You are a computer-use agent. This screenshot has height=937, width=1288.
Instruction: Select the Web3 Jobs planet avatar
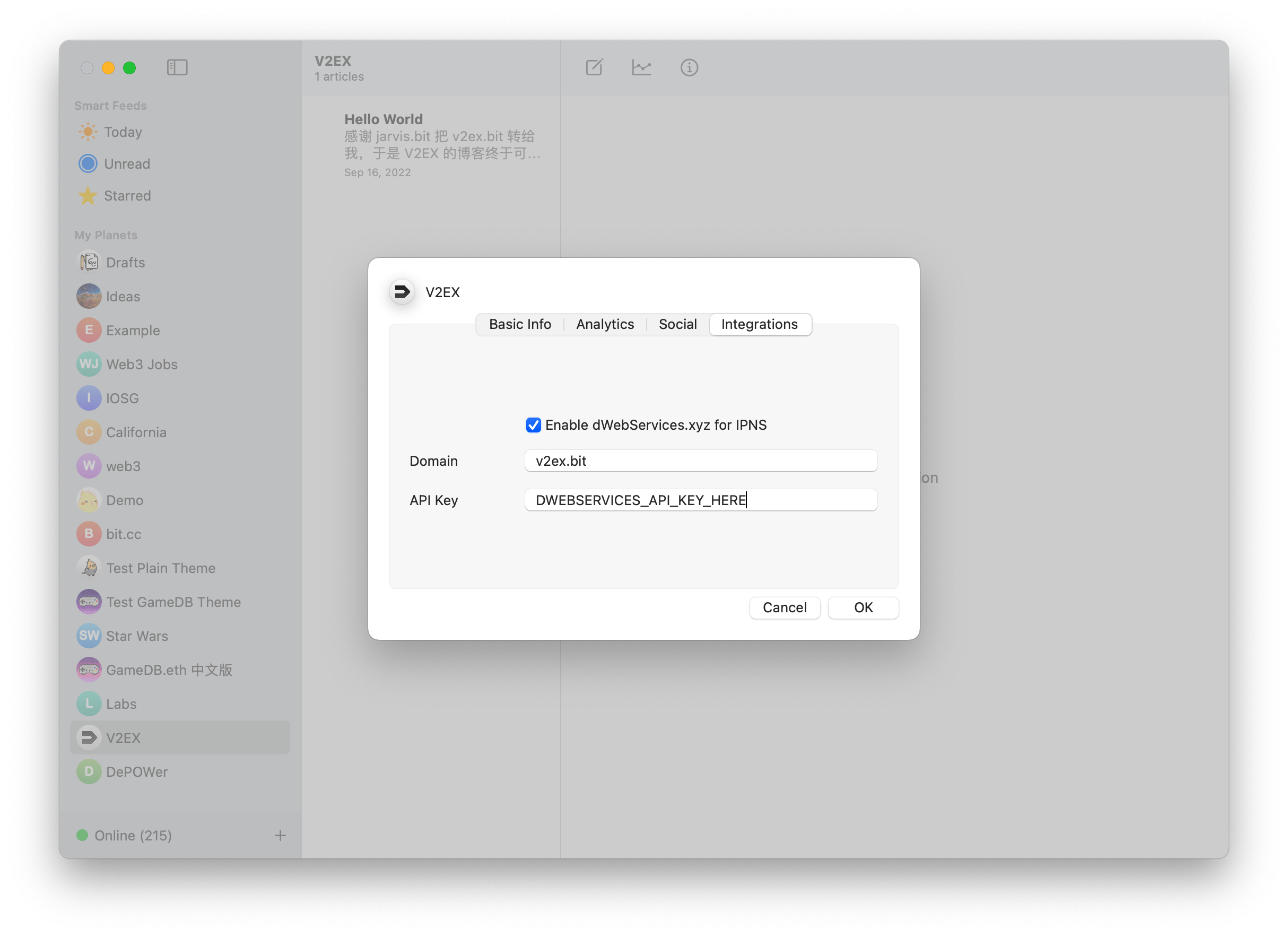coord(89,364)
